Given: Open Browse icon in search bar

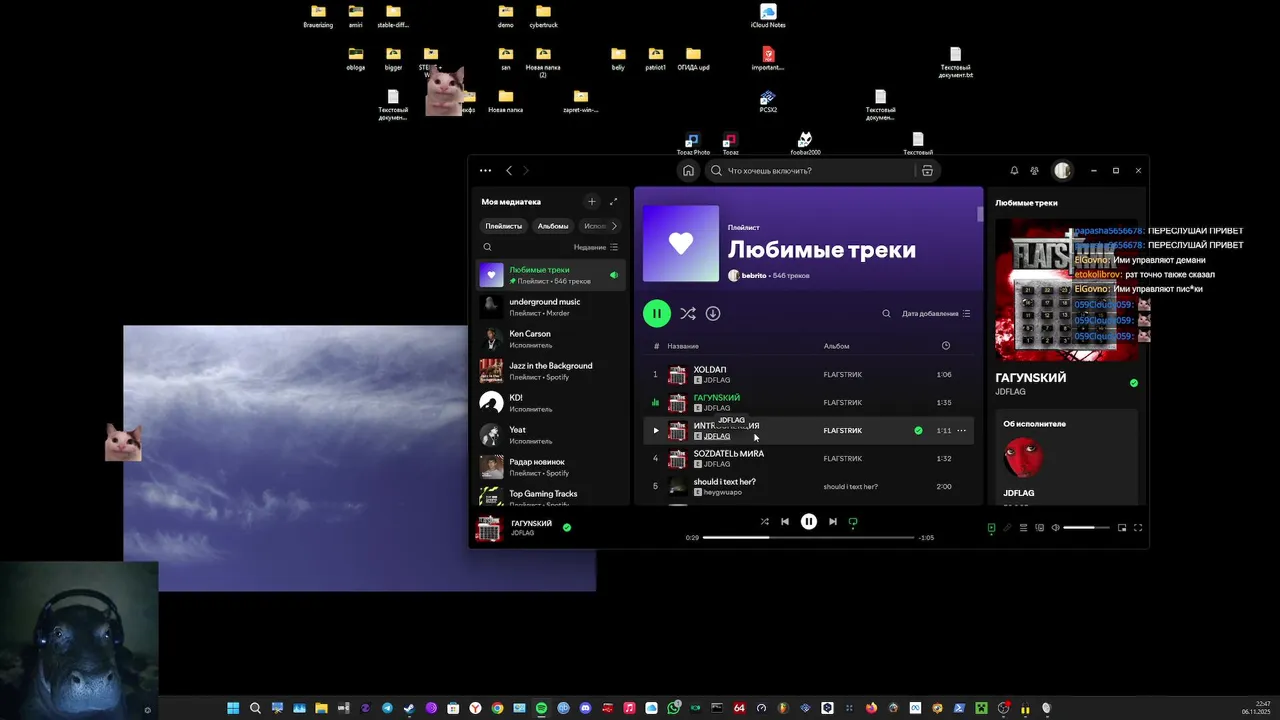Looking at the screenshot, I should tap(927, 171).
